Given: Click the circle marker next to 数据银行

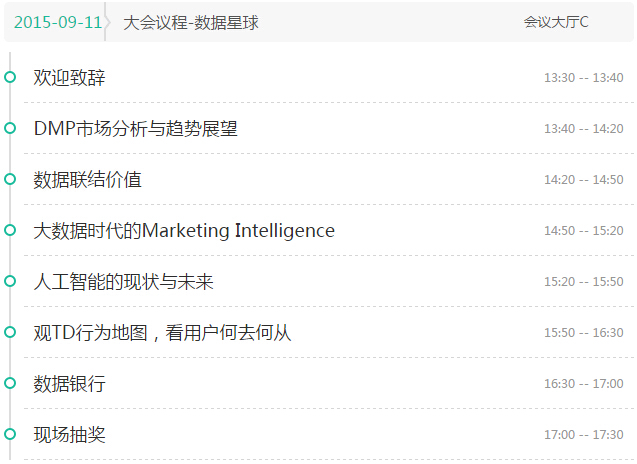Looking at the screenshot, I should coord(10,383).
